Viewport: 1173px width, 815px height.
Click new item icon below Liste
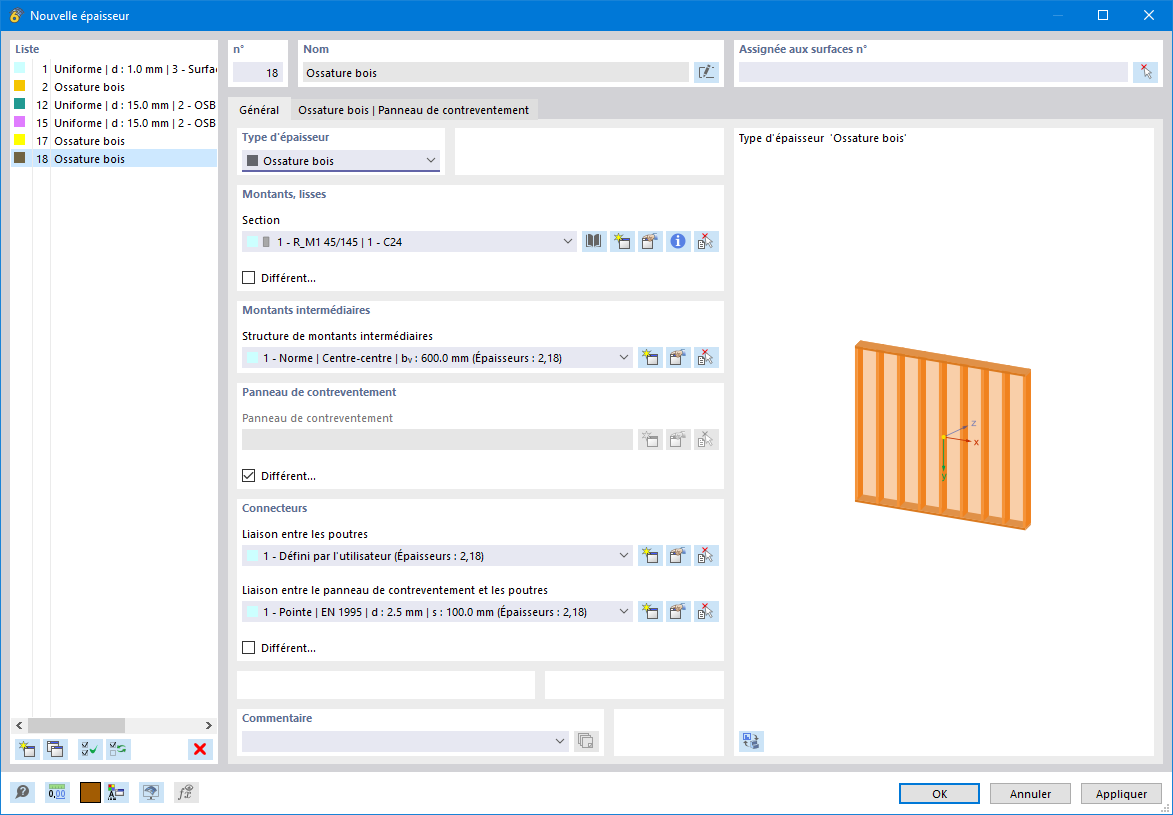[28, 749]
